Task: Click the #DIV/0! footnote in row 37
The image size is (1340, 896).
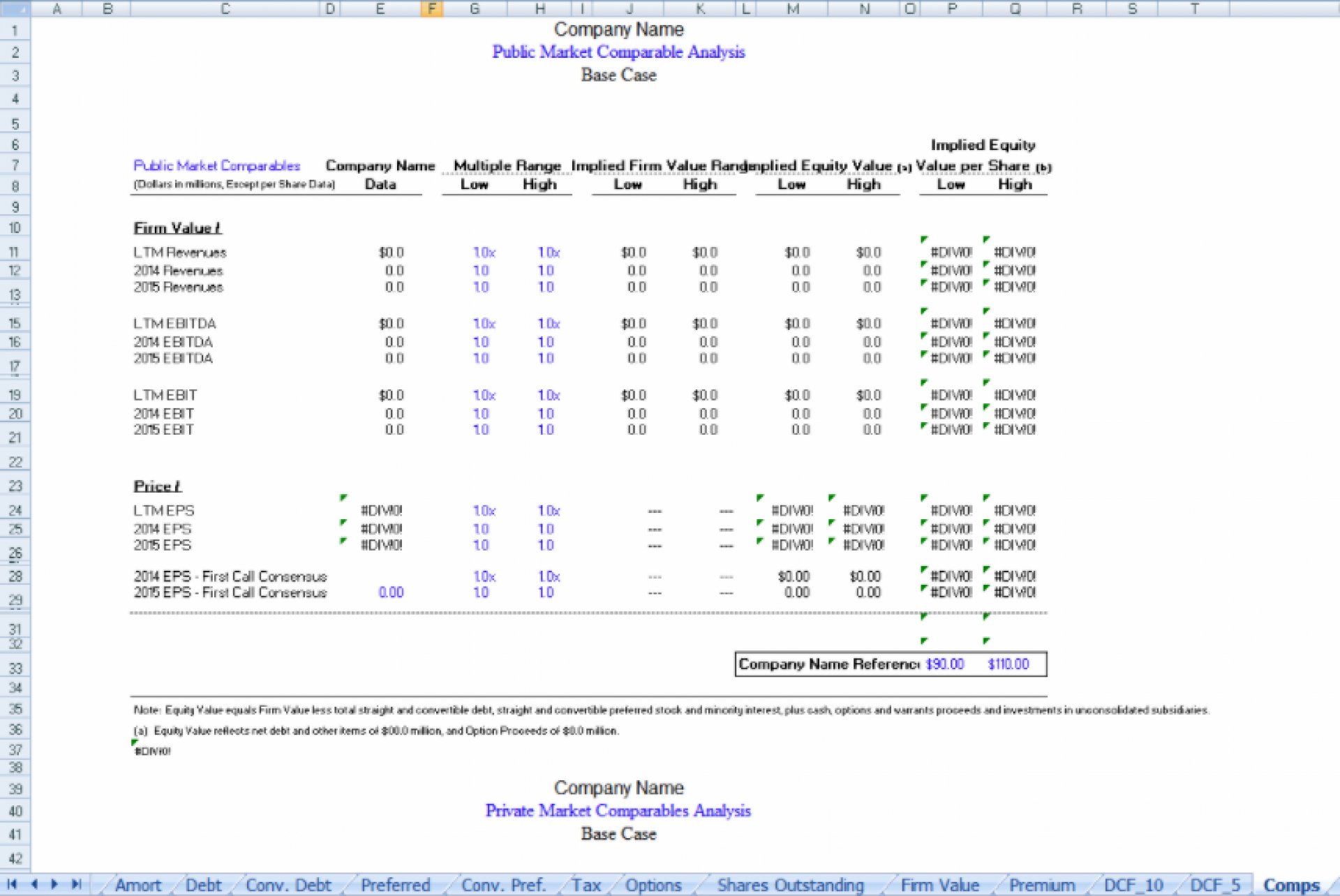Action: tap(152, 752)
